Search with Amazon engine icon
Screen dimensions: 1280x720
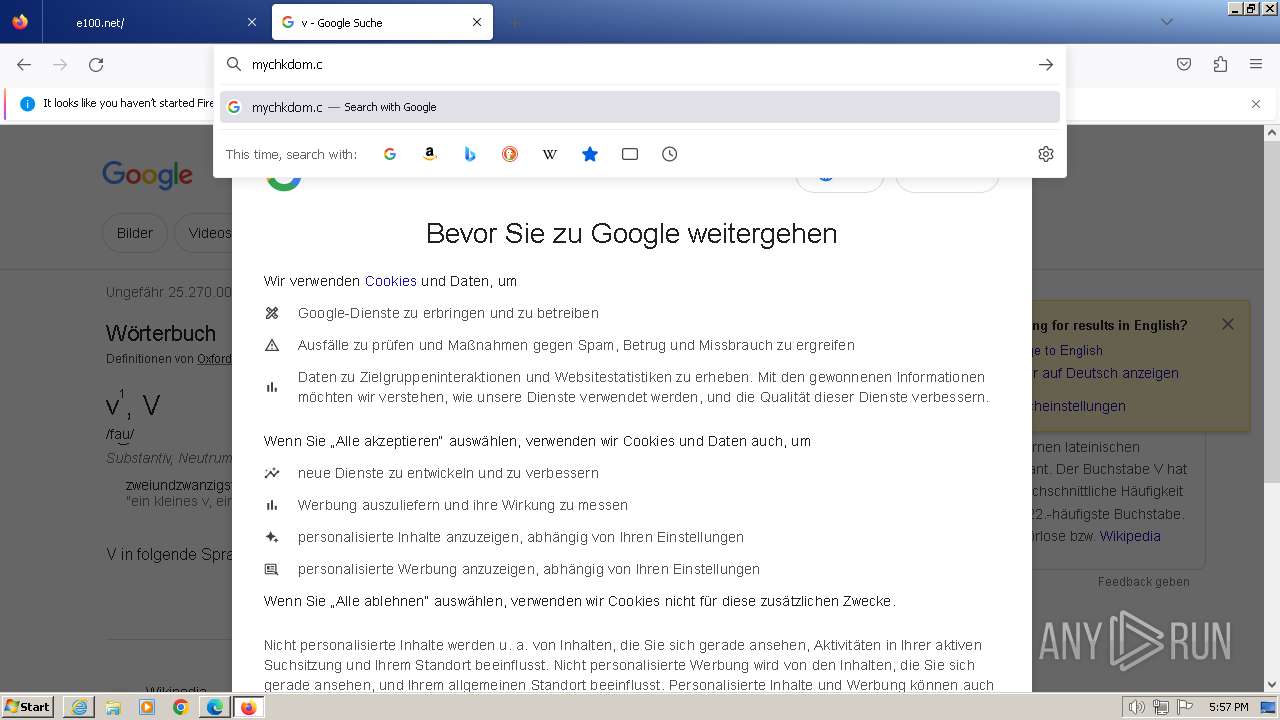(430, 154)
